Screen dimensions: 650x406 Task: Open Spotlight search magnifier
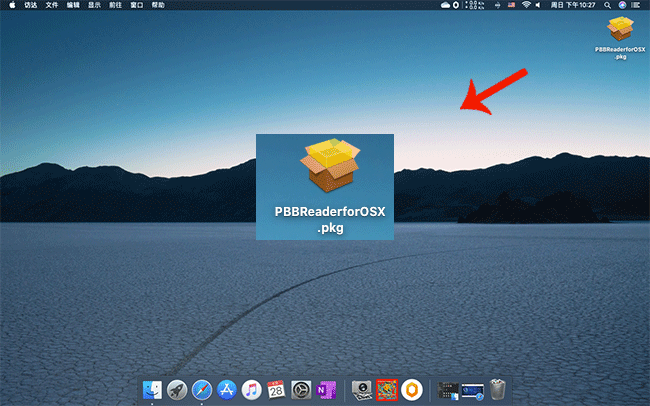tap(607, 5)
